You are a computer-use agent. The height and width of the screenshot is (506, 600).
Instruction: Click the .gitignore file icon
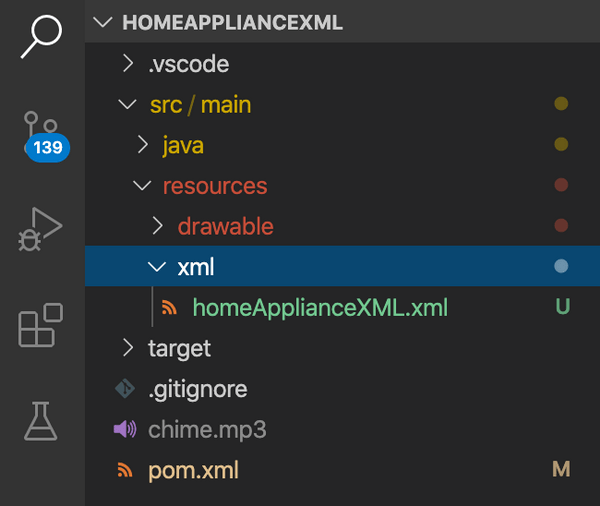[x=125, y=389]
